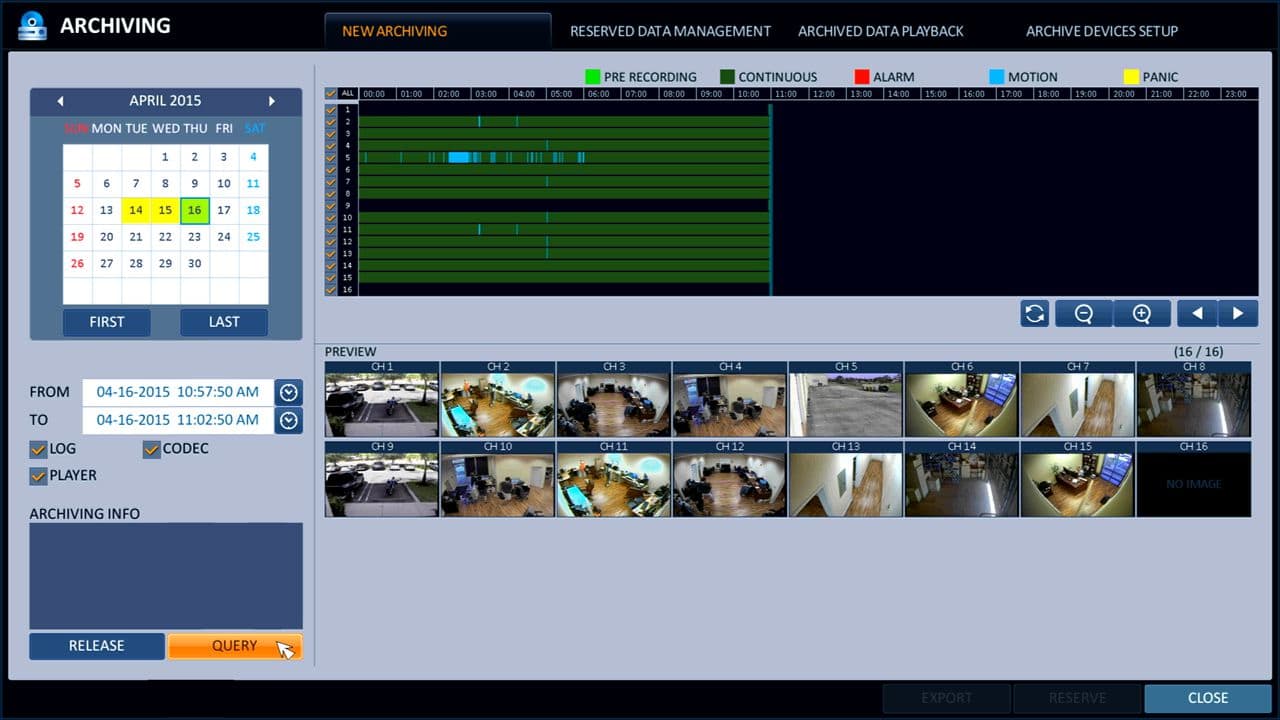Open the TO date-time dropdown
The width and height of the screenshot is (1280, 720).
pyautogui.click(x=289, y=420)
